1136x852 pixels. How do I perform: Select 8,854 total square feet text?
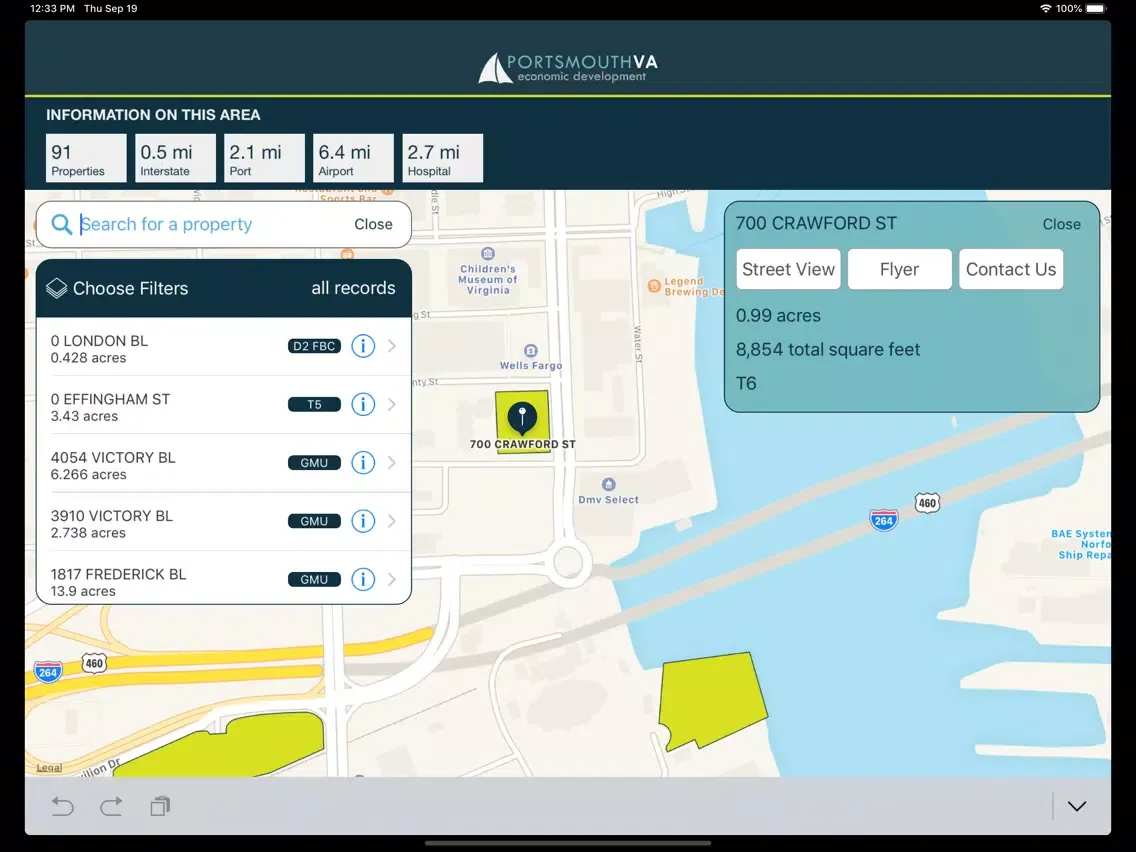(827, 350)
